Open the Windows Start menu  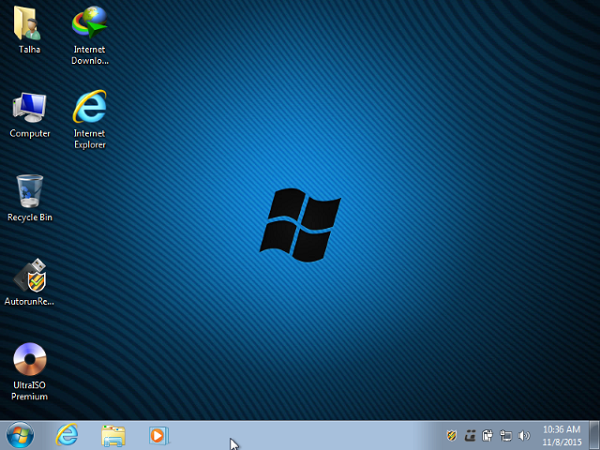pyautogui.click(x=20, y=435)
